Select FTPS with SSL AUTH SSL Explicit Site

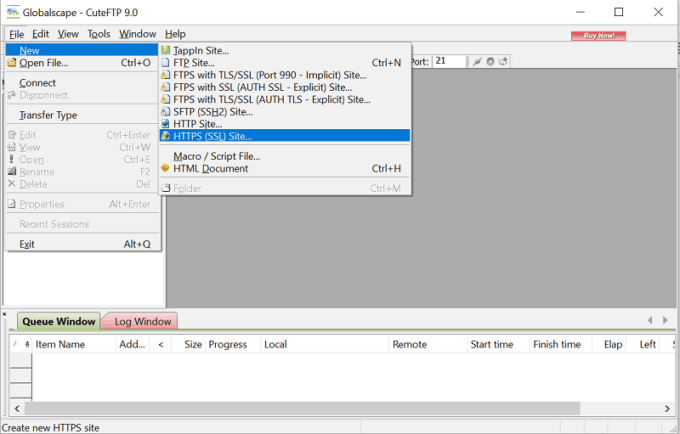click(x=285, y=87)
